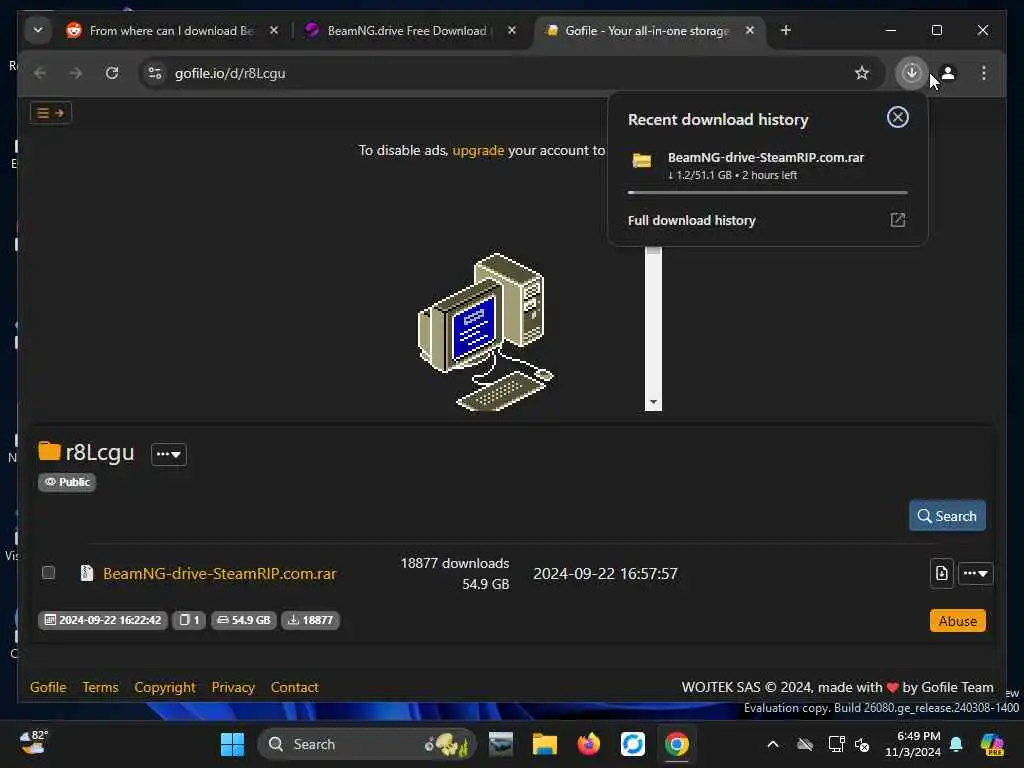Click the retro computer ad image
The height and width of the screenshot is (768, 1024).
[487, 332]
